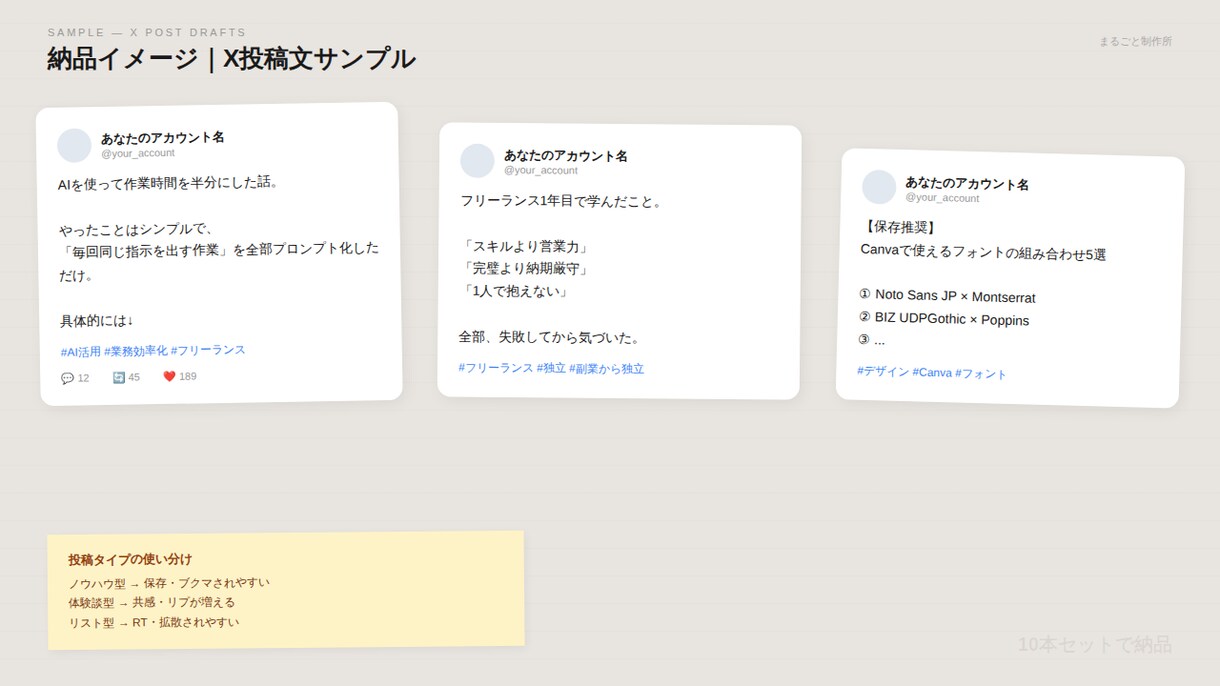Open the #Canva hashtag
Image resolution: width=1220 pixels, height=686 pixels.
pyautogui.click(x=932, y=372)
